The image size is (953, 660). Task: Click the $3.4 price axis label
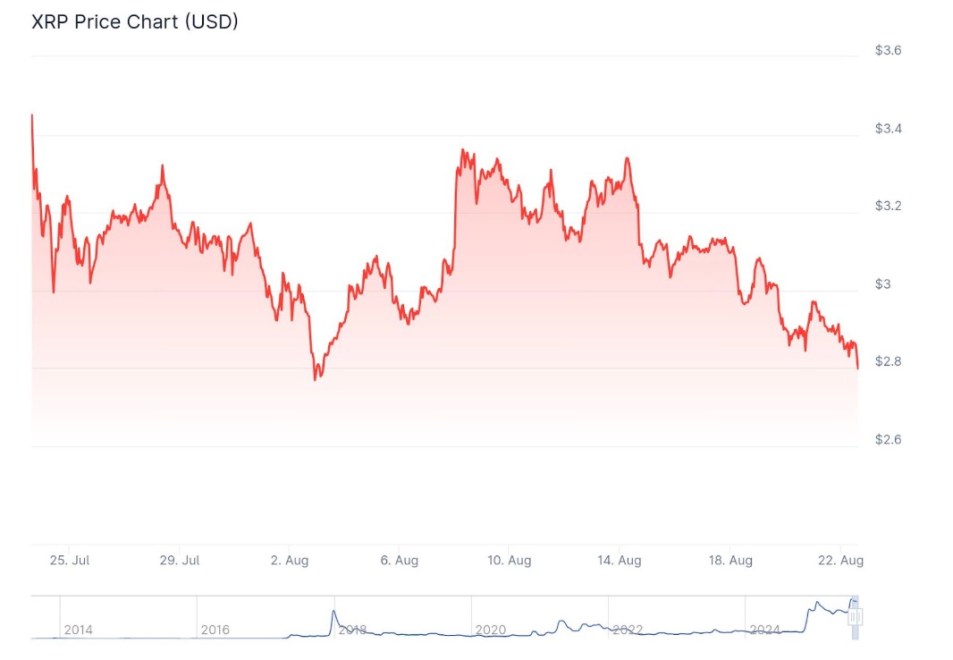[x=888, y=129]
